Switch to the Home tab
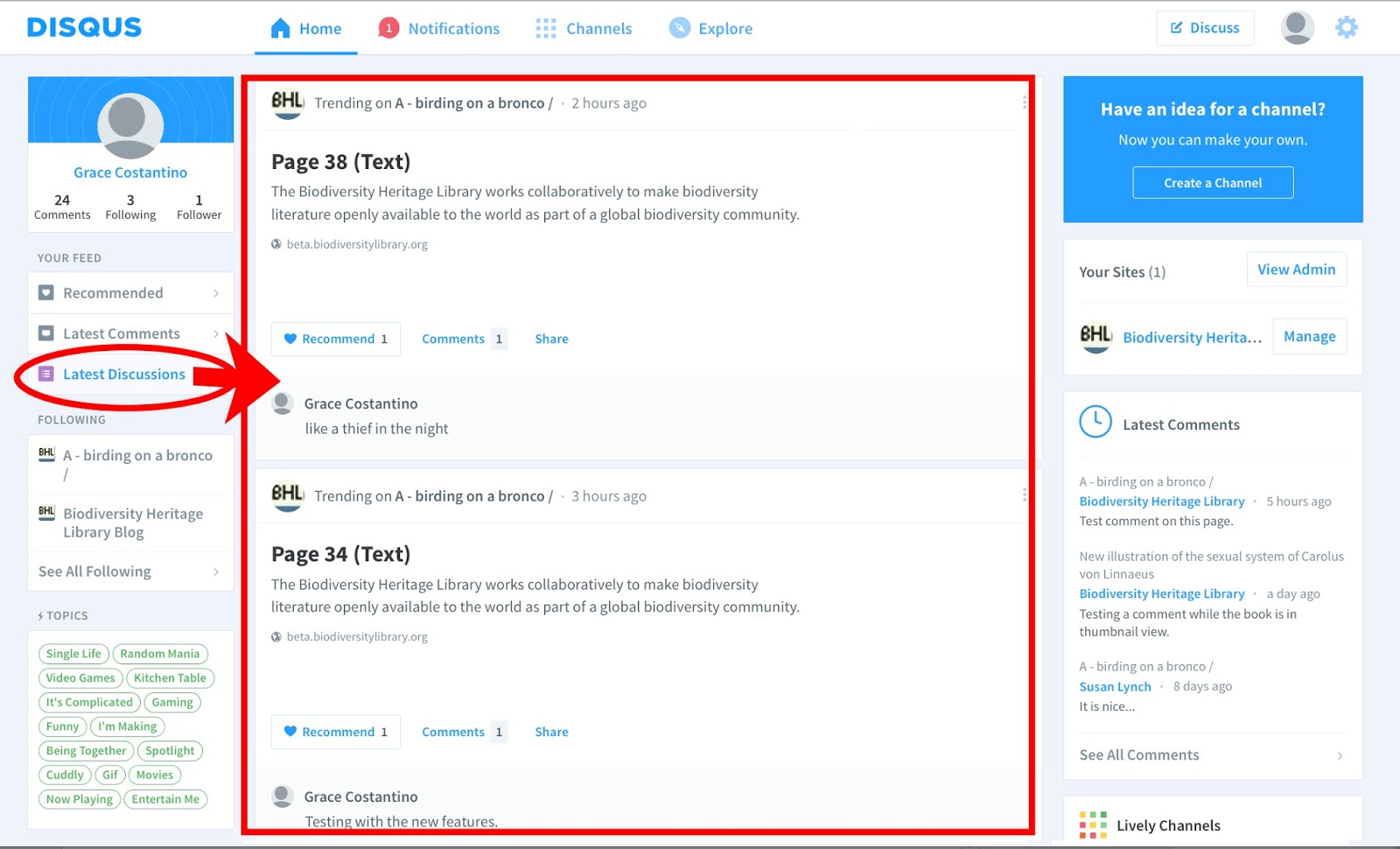The image size is (1400, 849). click(306, 29)
